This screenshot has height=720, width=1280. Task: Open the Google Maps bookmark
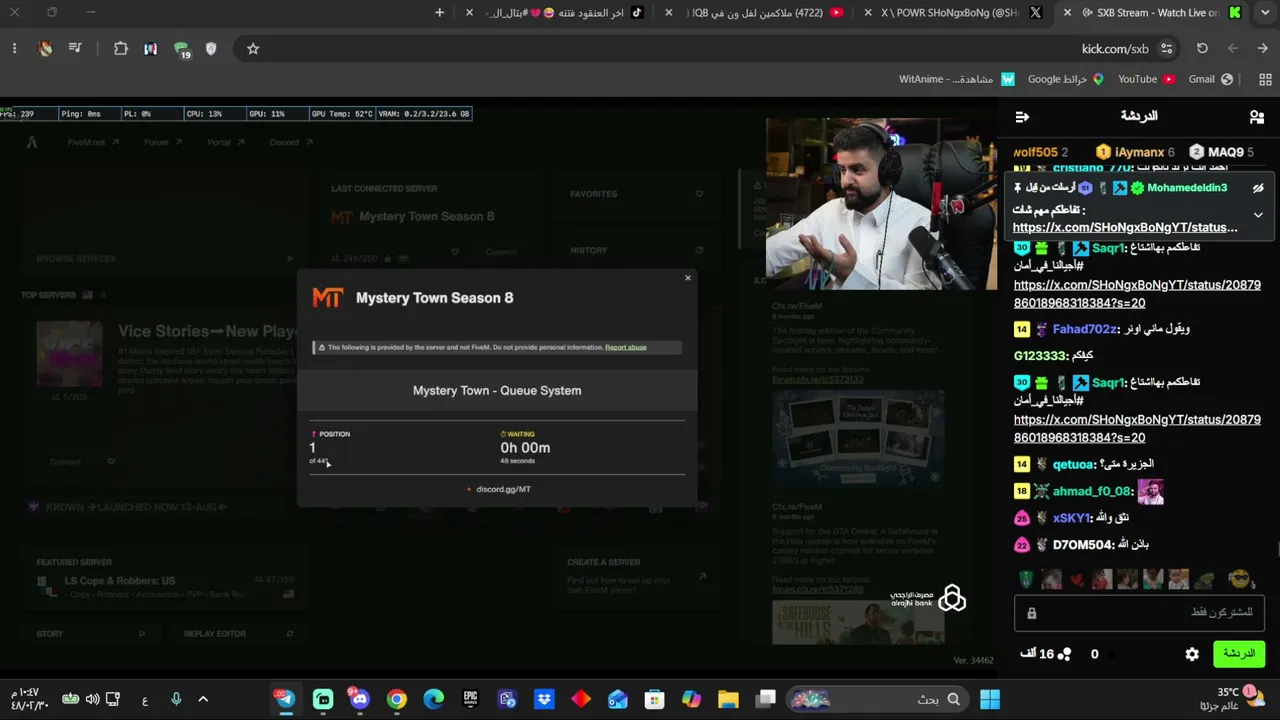(x=1066, y=79)
